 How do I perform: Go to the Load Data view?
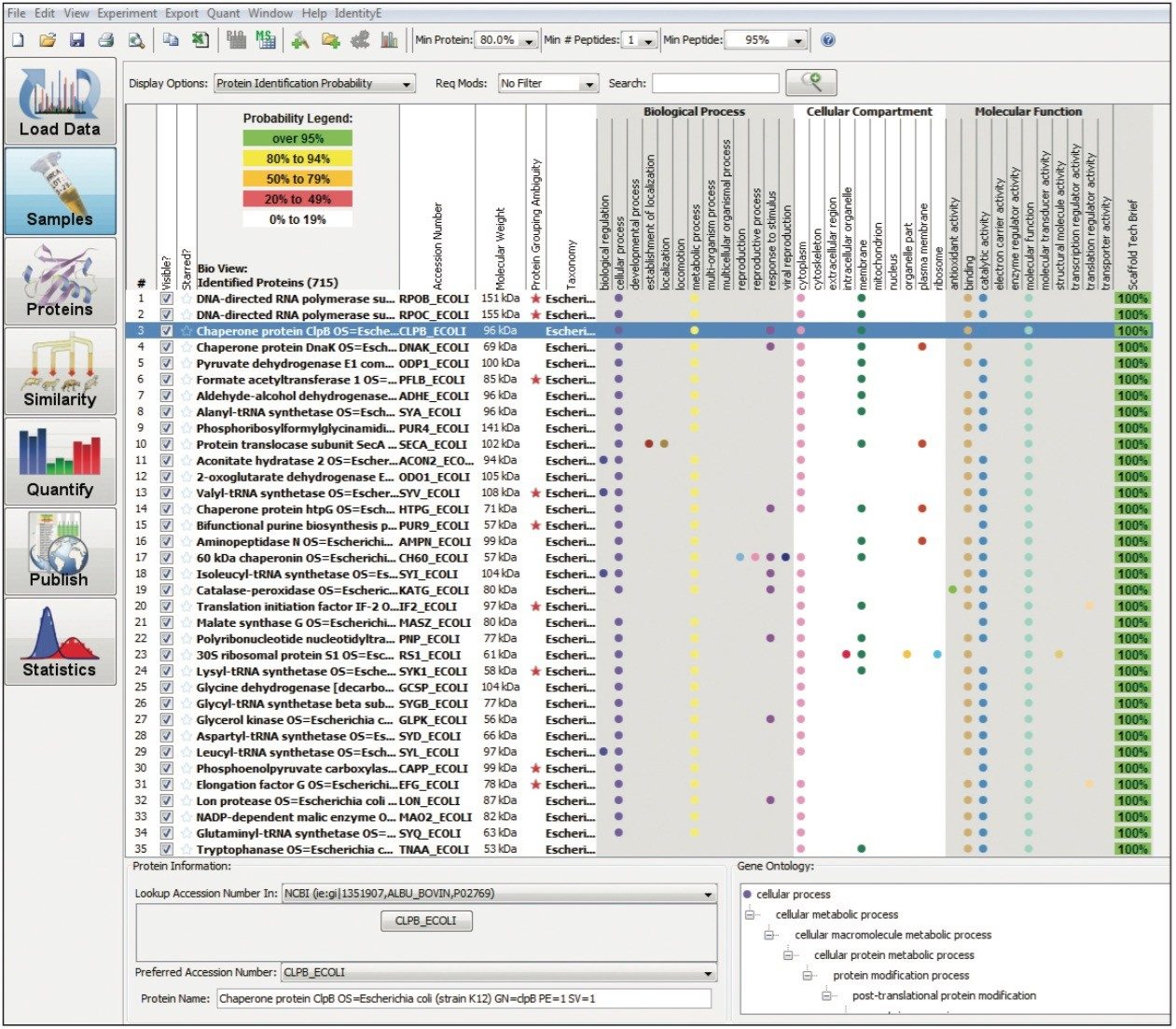pos(60,100)
